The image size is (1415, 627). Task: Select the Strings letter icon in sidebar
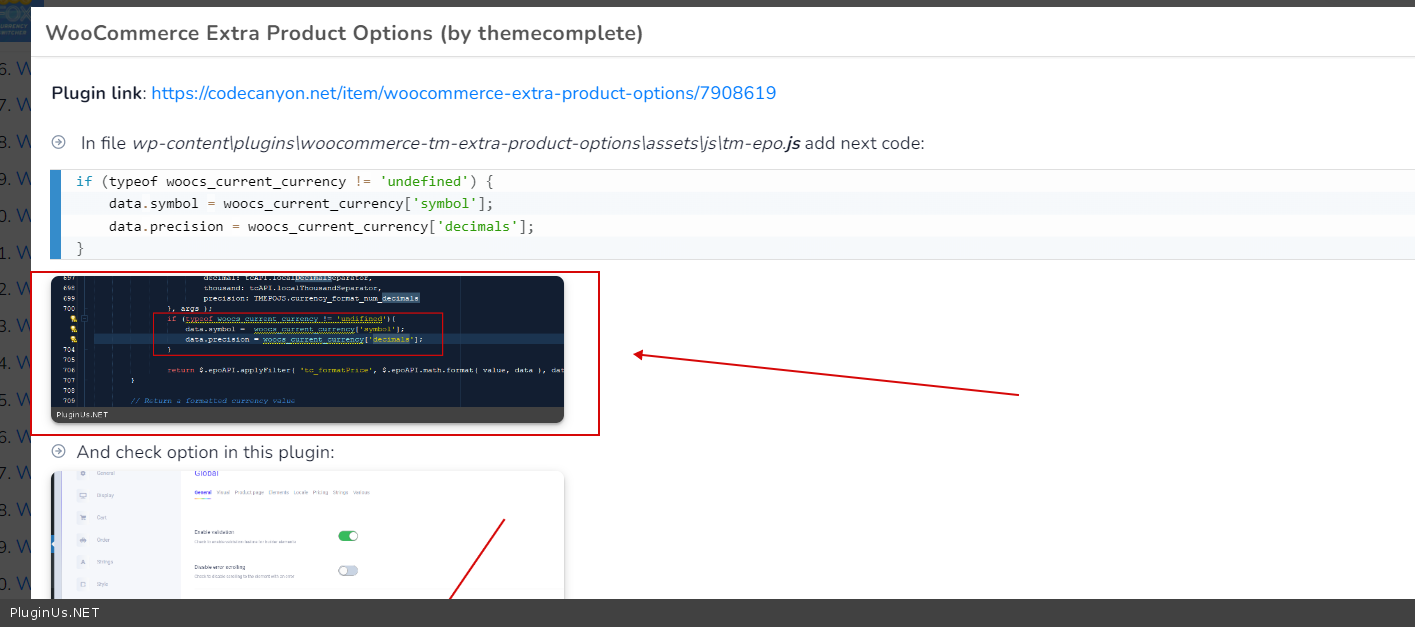coord(83,562)
